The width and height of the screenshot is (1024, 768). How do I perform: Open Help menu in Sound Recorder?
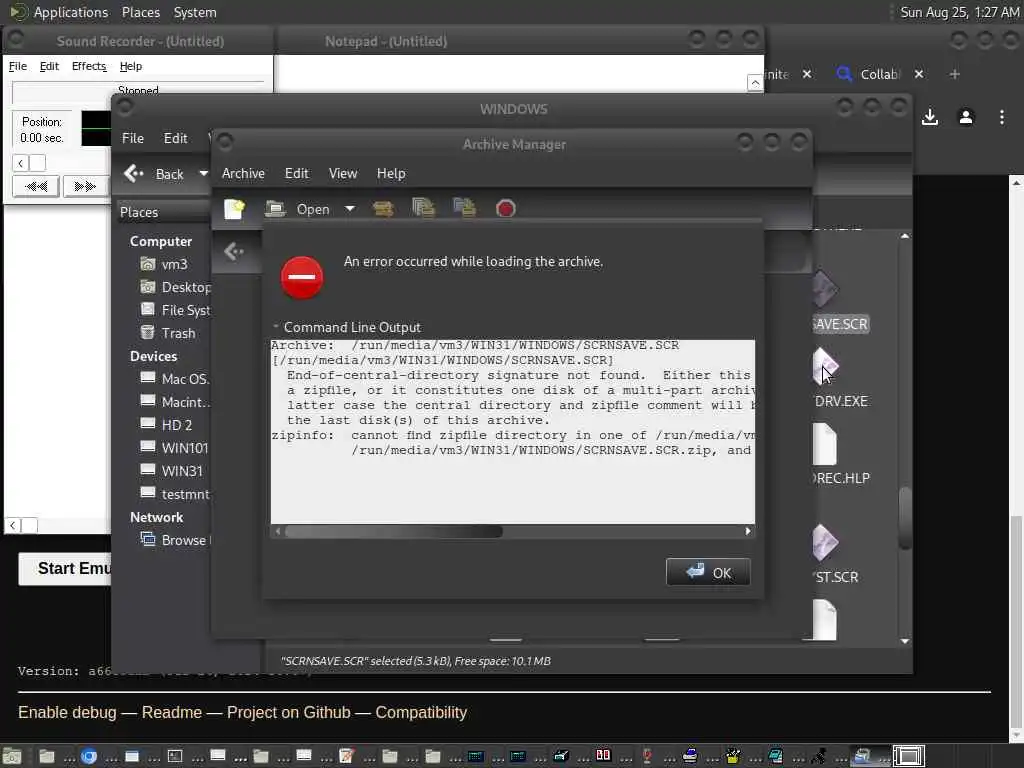tap(131, 66)
